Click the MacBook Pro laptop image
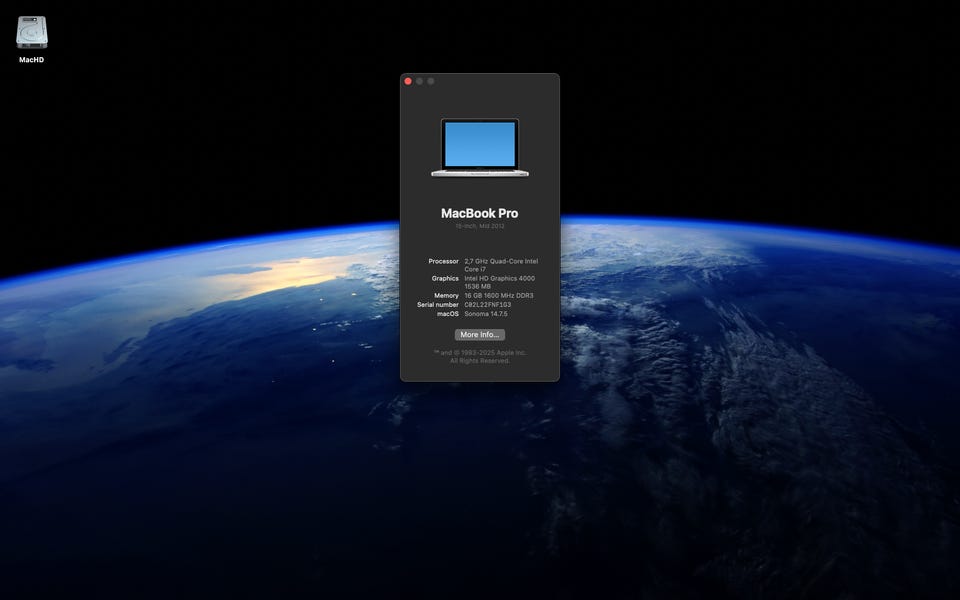 tap(479, 148)
